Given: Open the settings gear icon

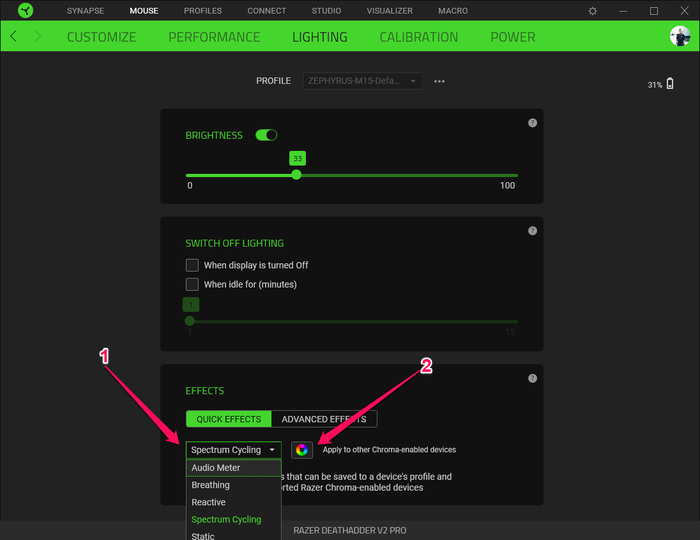Looking at the screenshot, I should point(592,11).
